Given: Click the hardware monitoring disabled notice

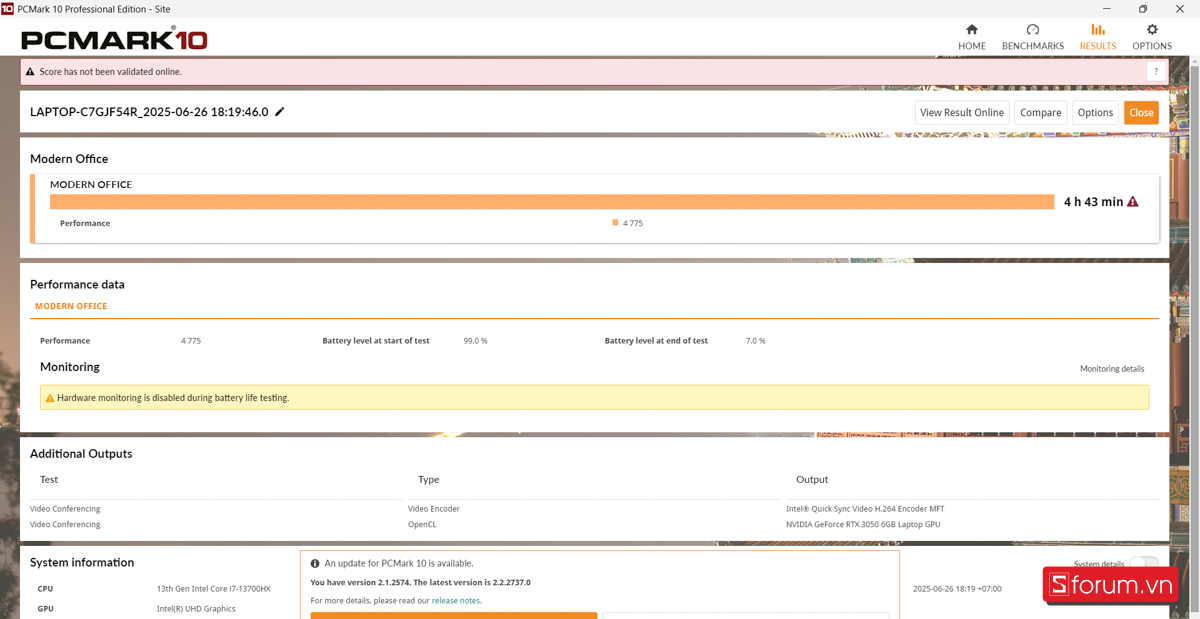Looking at the screenshot, I should click(594, 398).
